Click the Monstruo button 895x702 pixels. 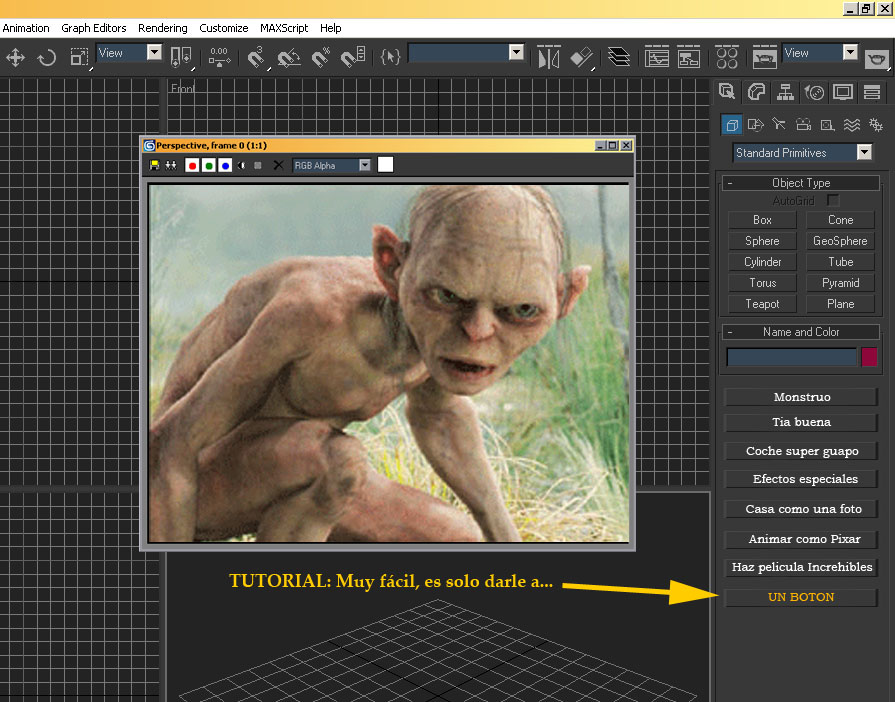(801, 397)
